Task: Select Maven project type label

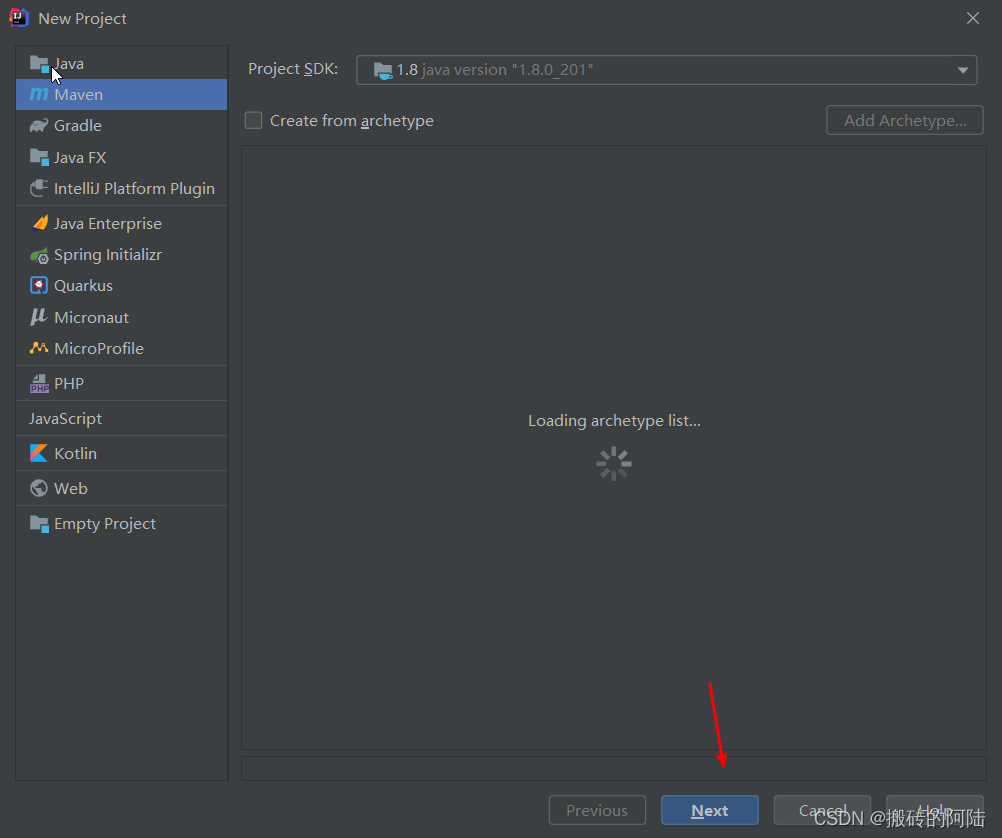Action: [x=79, y=95]
